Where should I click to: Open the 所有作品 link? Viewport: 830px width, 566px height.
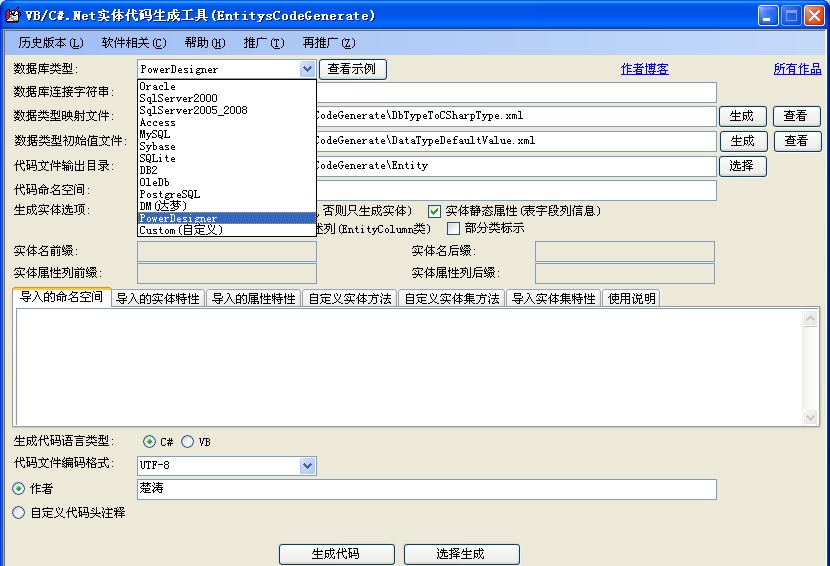coord(797,69)
